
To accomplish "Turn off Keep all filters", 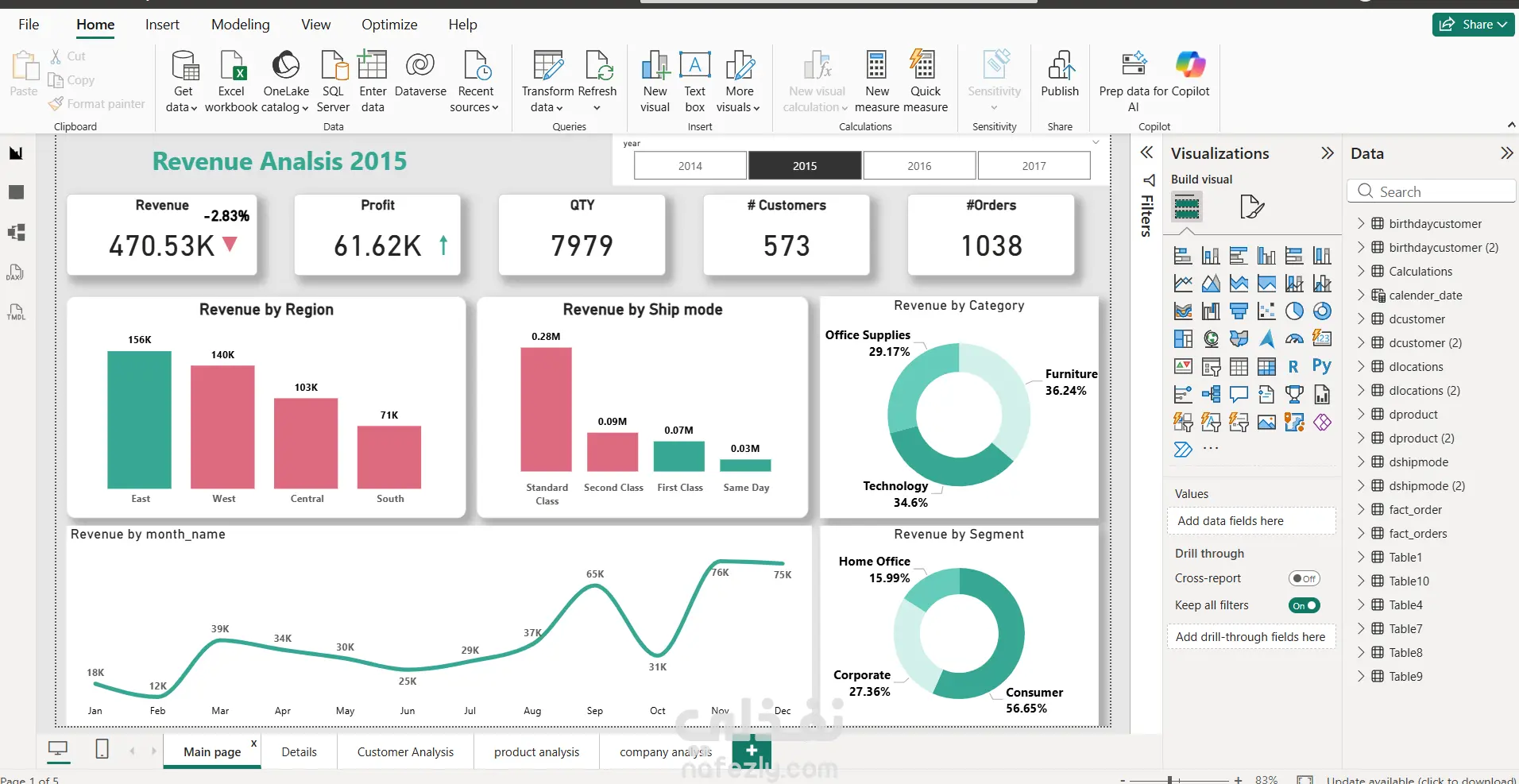I will pyautogui.click(x=1304, y=605).
